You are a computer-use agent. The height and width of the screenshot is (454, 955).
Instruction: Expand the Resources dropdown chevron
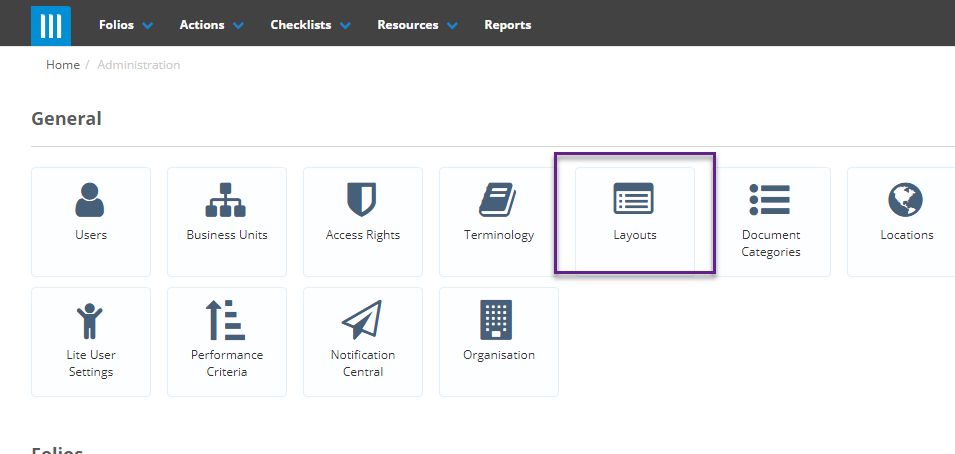[x=452, y=26]
